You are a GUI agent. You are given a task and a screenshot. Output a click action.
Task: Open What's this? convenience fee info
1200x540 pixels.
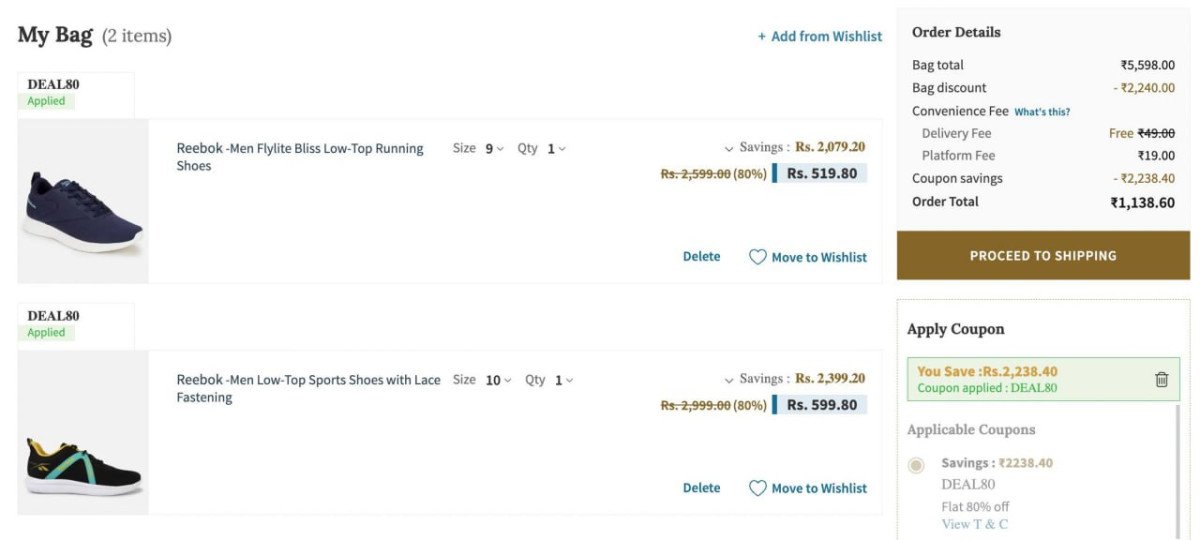(x=1042, y=112)
